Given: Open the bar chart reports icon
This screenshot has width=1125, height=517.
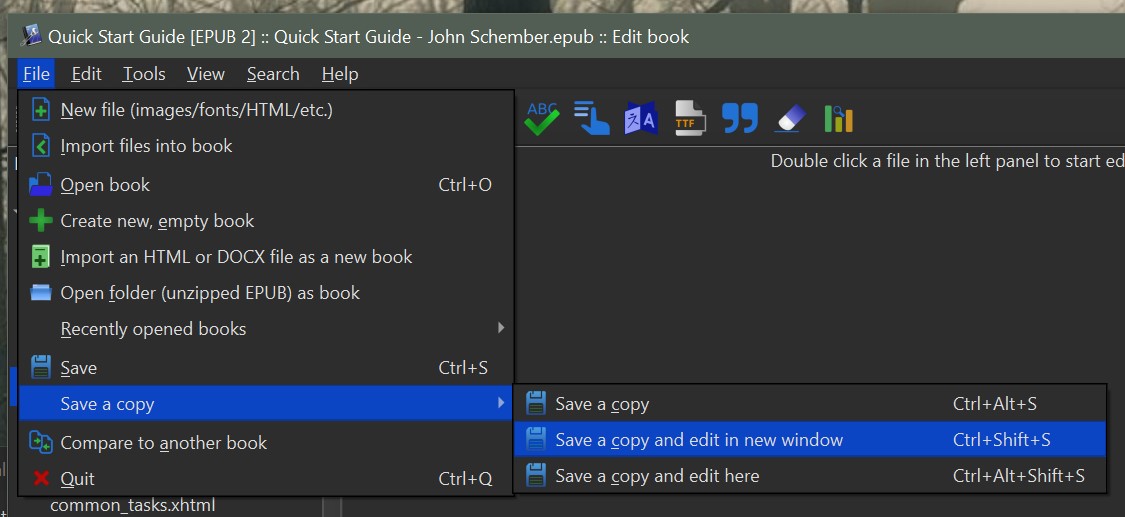Looking at the screenshot, I should tap(838, 119).
